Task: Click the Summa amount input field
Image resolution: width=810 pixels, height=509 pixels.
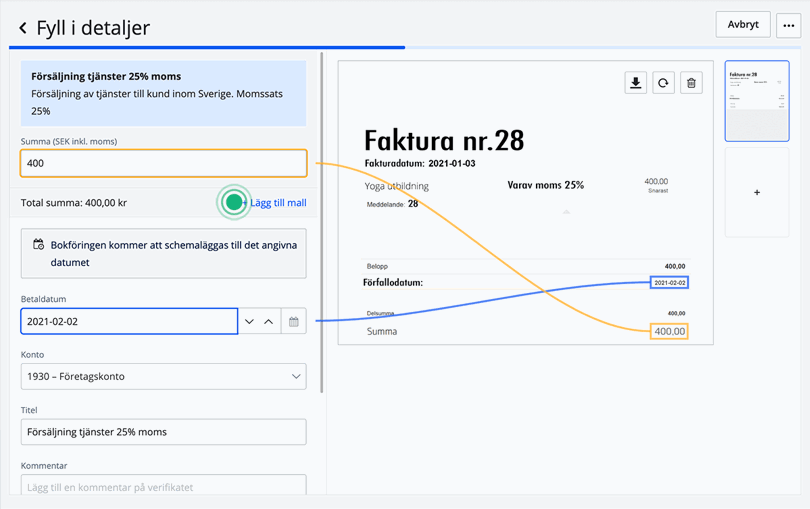Action: (163, 163)
